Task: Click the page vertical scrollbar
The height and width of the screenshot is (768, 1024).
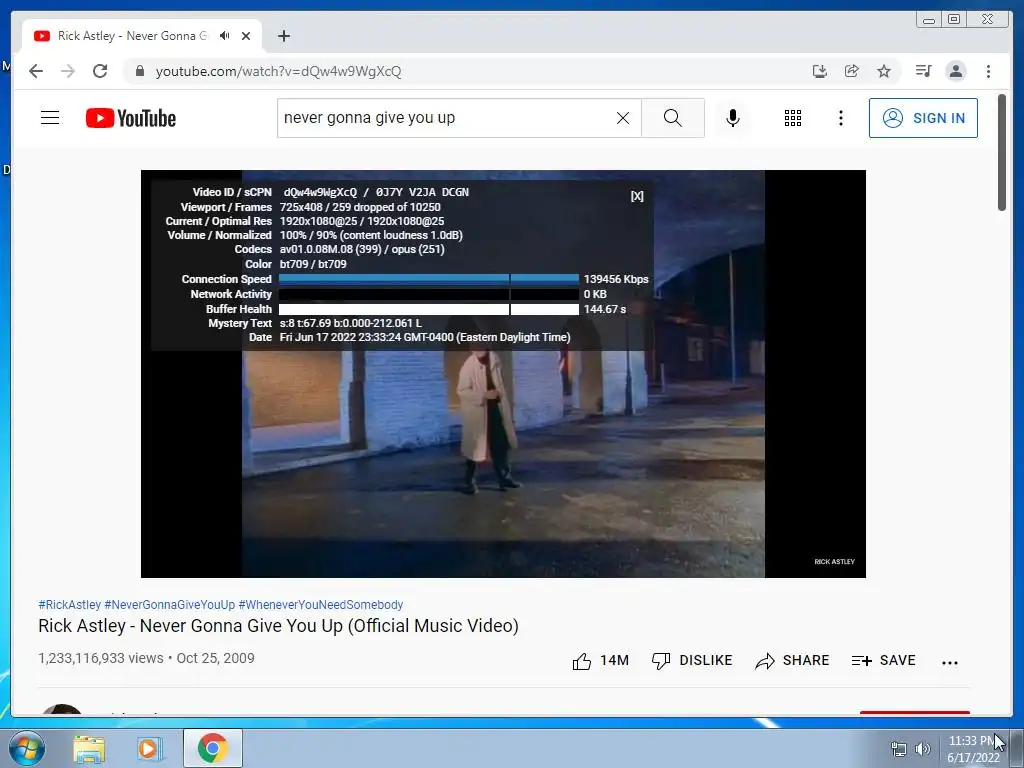Action: 1002,153
